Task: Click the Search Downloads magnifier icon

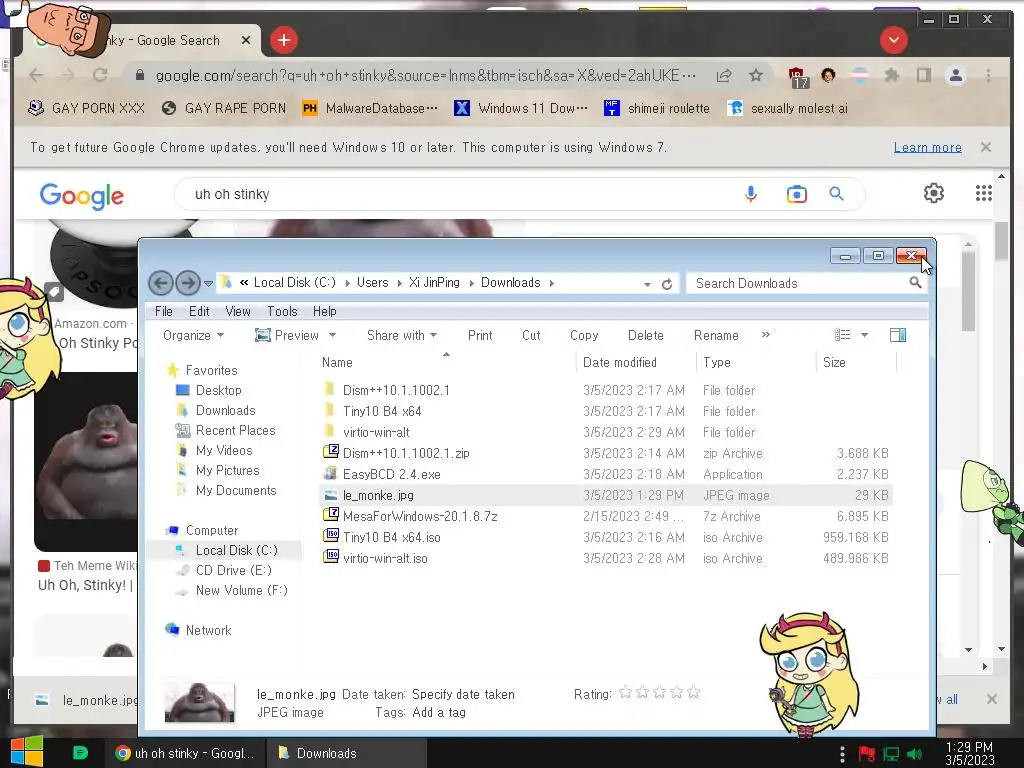Action: tap(915, 283)
